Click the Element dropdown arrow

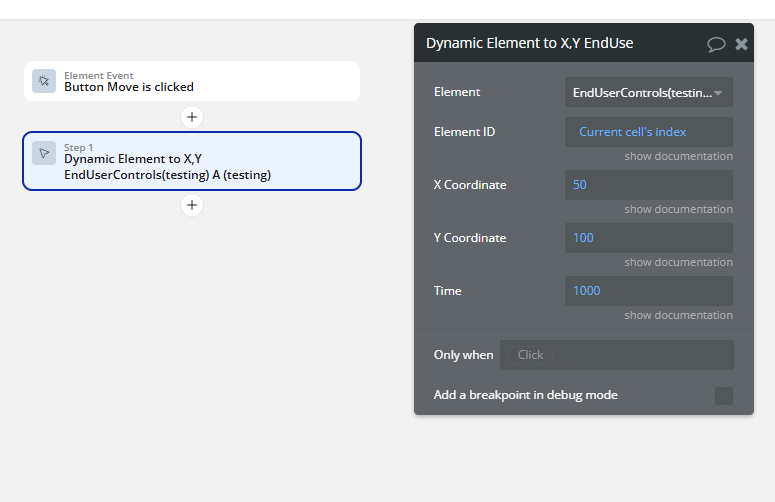point(718,93)
